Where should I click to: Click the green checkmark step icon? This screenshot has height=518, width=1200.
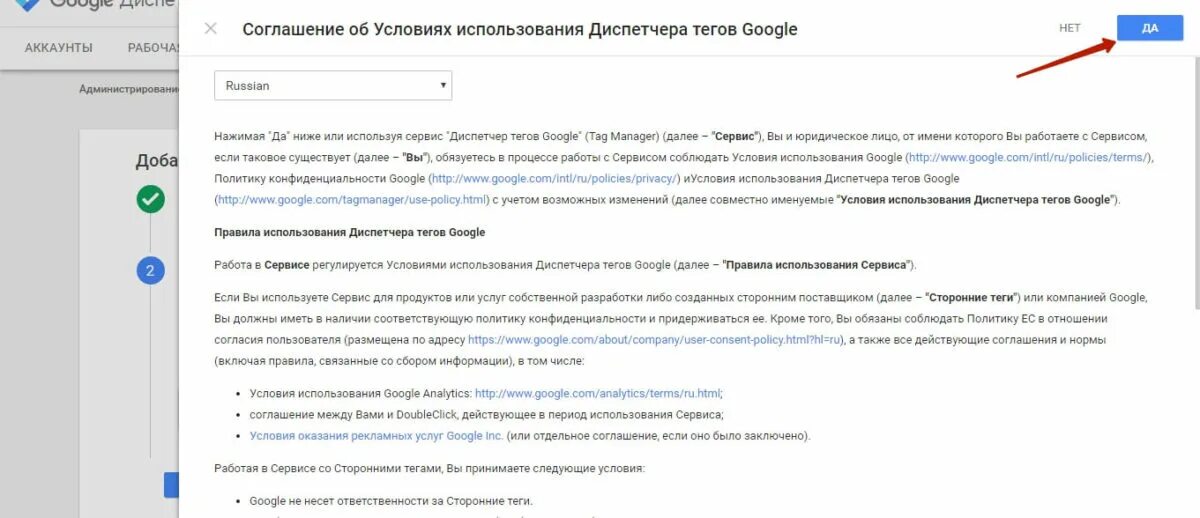tap(150, 199)
